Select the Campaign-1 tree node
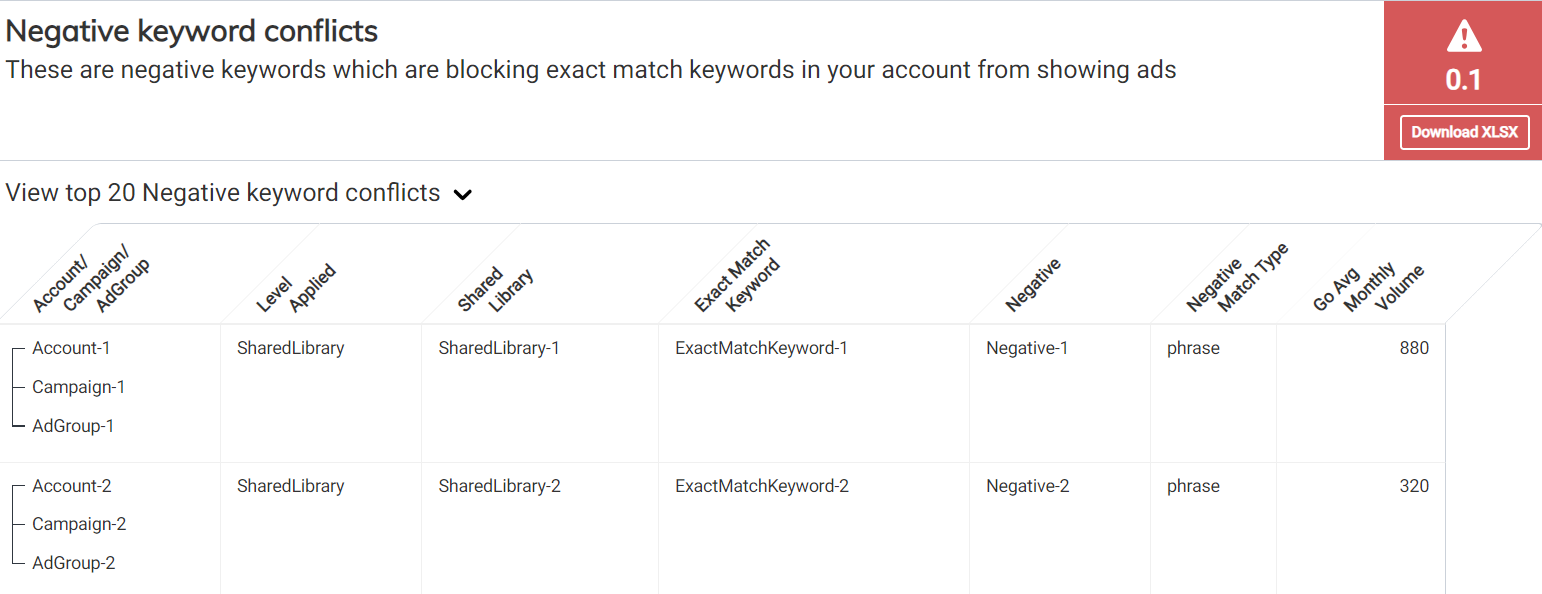Viewport: 1542px width, 594px height. (79, 387)
